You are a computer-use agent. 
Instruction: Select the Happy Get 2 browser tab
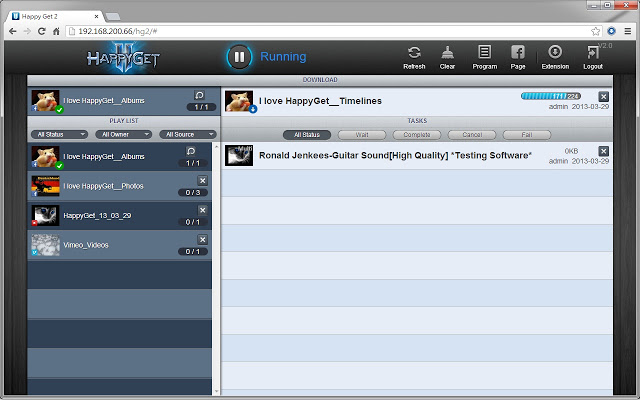coord(54,16)
